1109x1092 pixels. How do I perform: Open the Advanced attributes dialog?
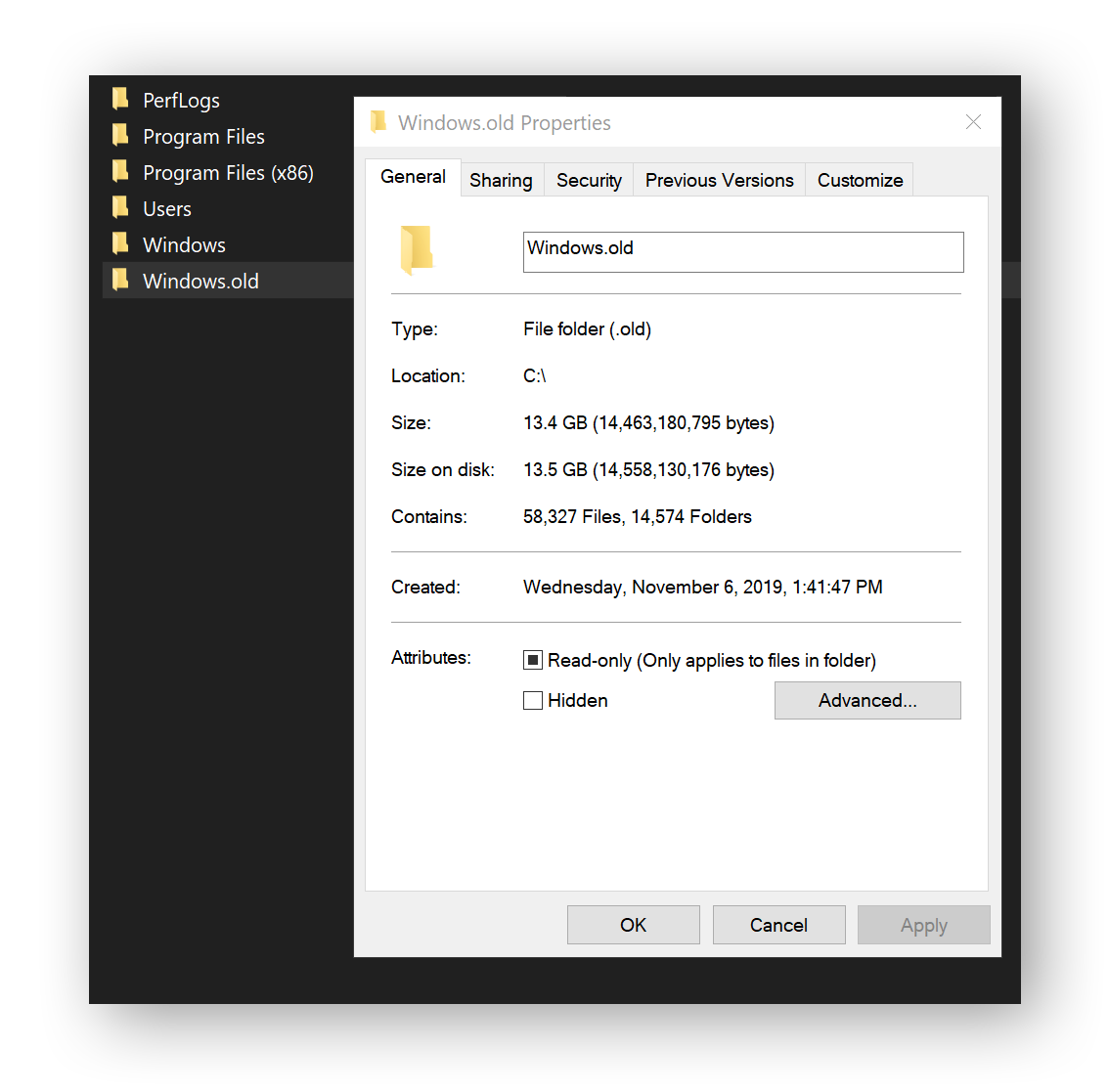pos(867,700)
